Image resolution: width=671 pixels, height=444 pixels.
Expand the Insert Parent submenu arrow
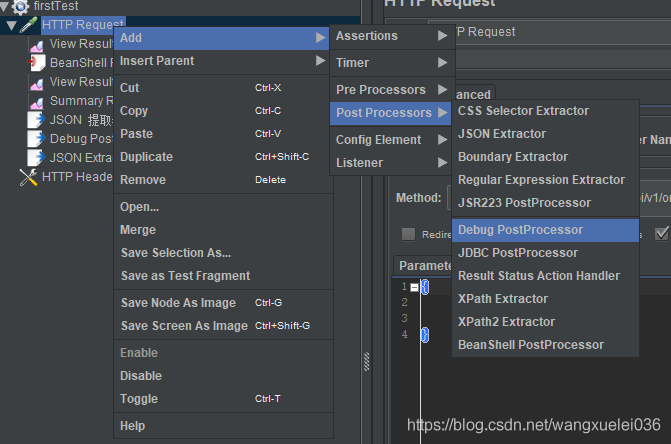coord(320,61)
